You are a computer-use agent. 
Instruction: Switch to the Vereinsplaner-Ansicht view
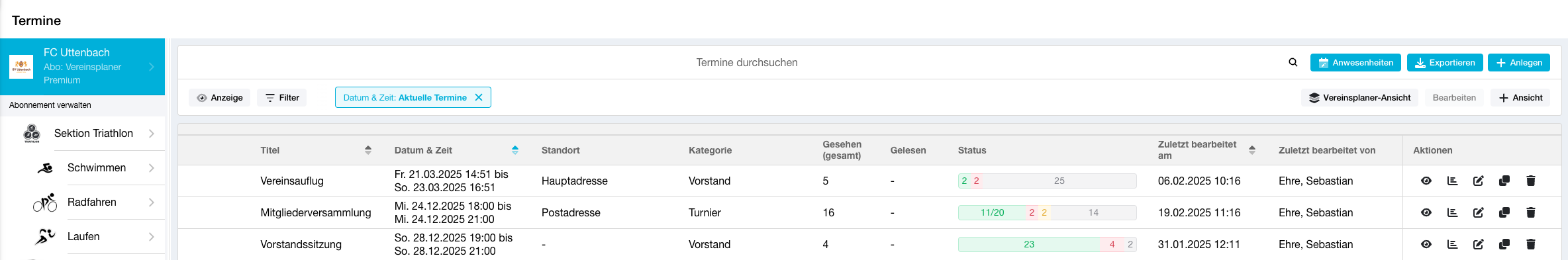(x=1359, y=97)
